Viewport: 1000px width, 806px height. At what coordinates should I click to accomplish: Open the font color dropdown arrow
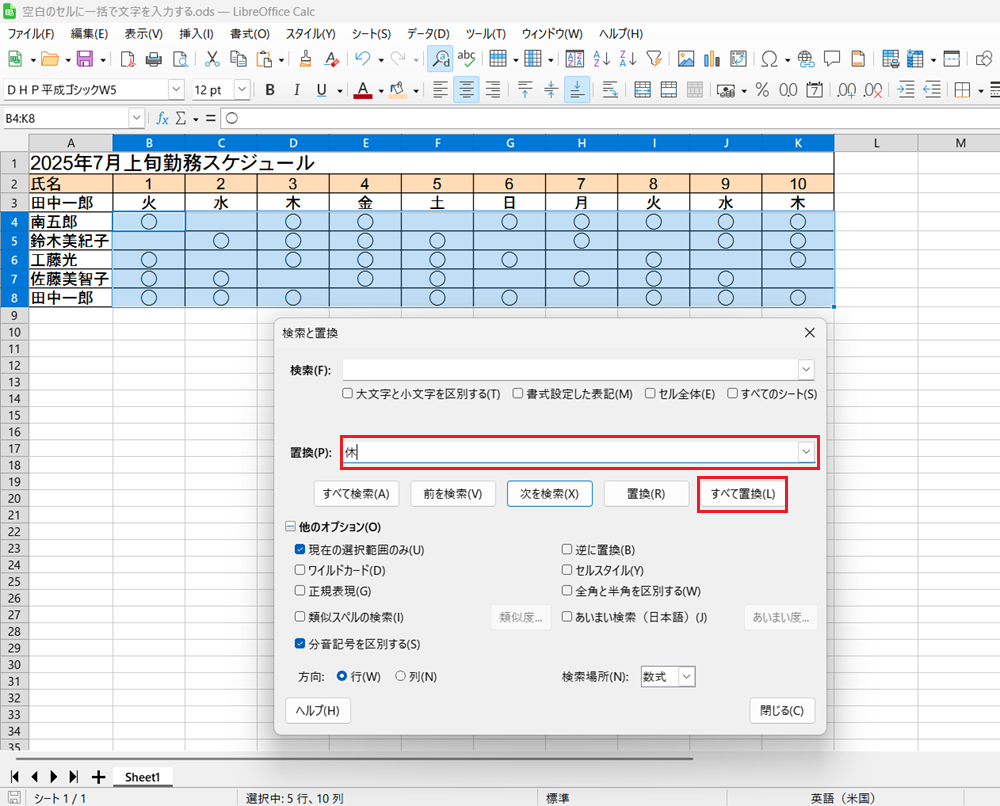(x=381, y=91)
